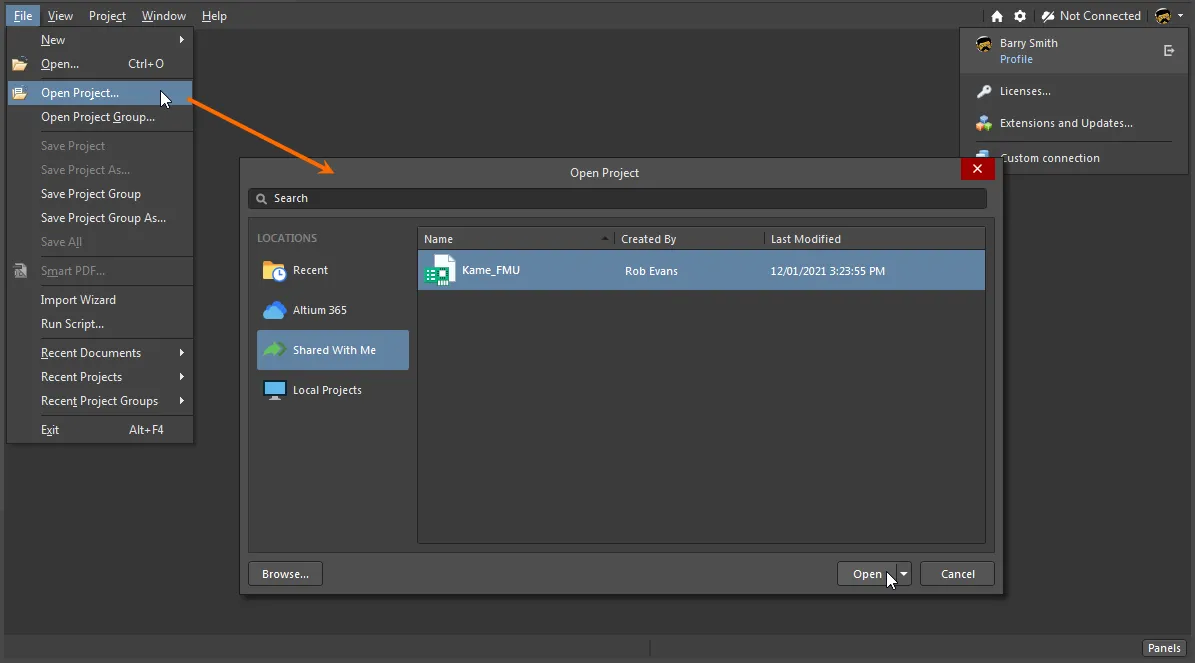The width and height of the screenshot is (1195, 663).
Task: Select the Kame_FMU project row
Action: pos(701,271)
